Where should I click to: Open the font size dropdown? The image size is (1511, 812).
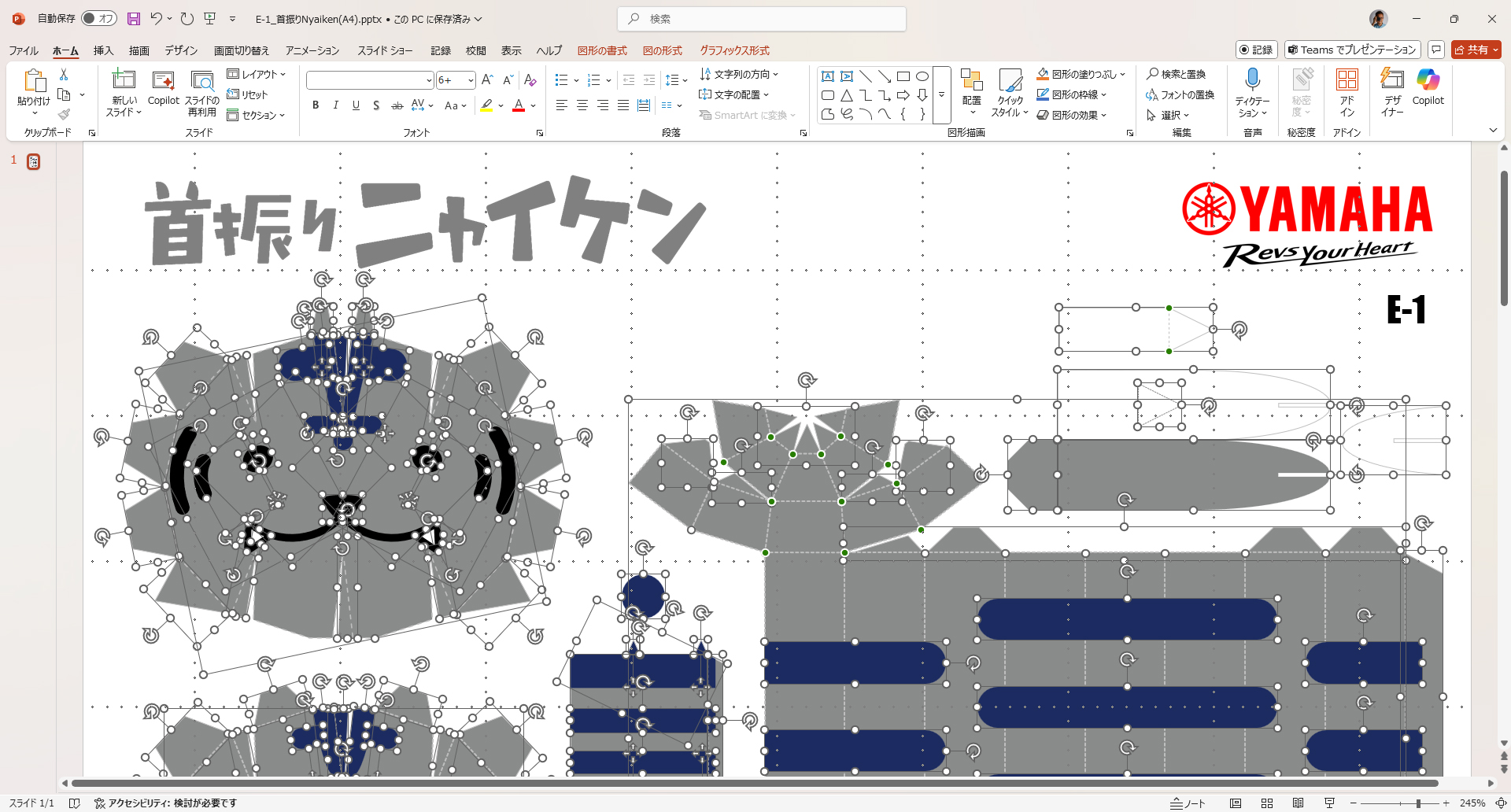471,80
